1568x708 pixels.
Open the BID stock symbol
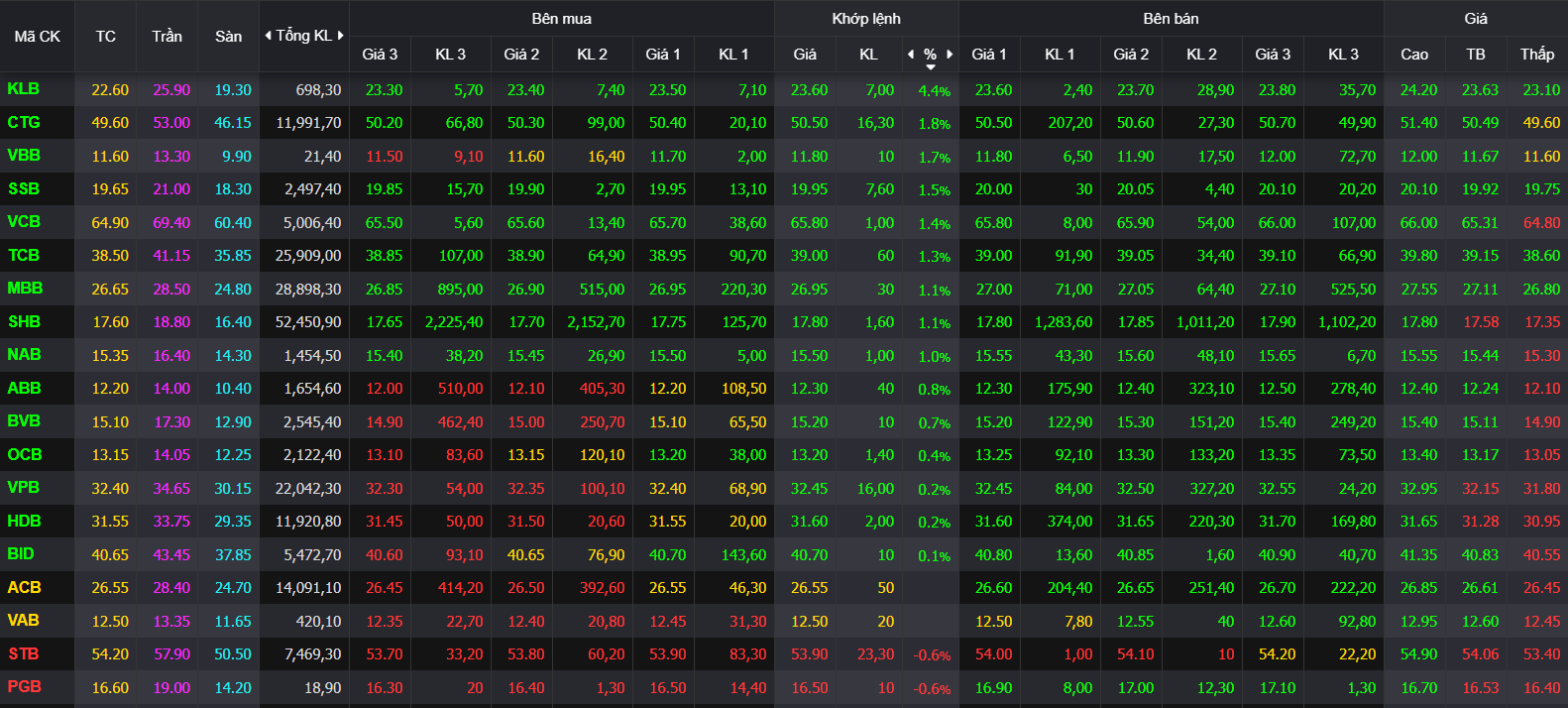21,554
